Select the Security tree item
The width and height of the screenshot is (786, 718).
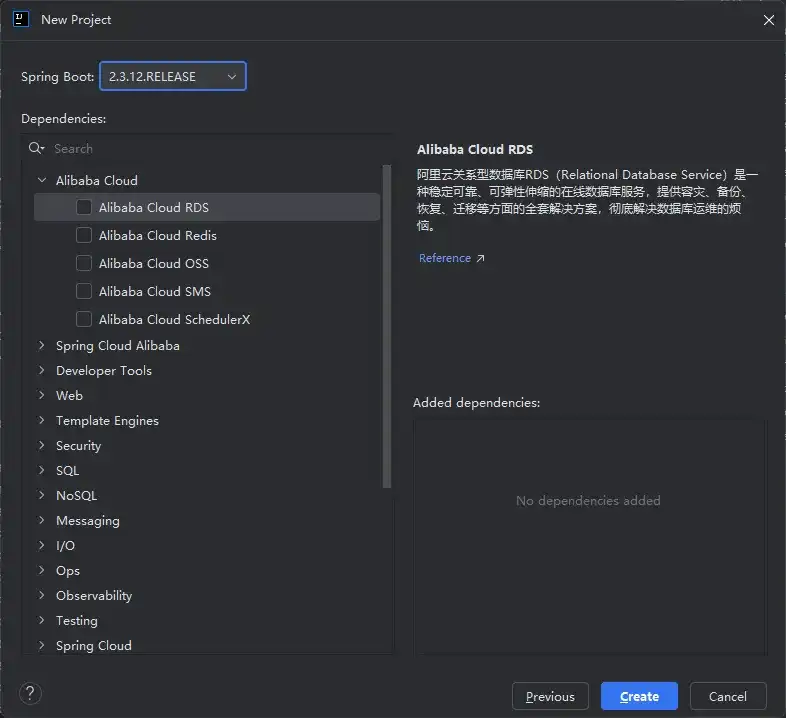pos(78,446)
